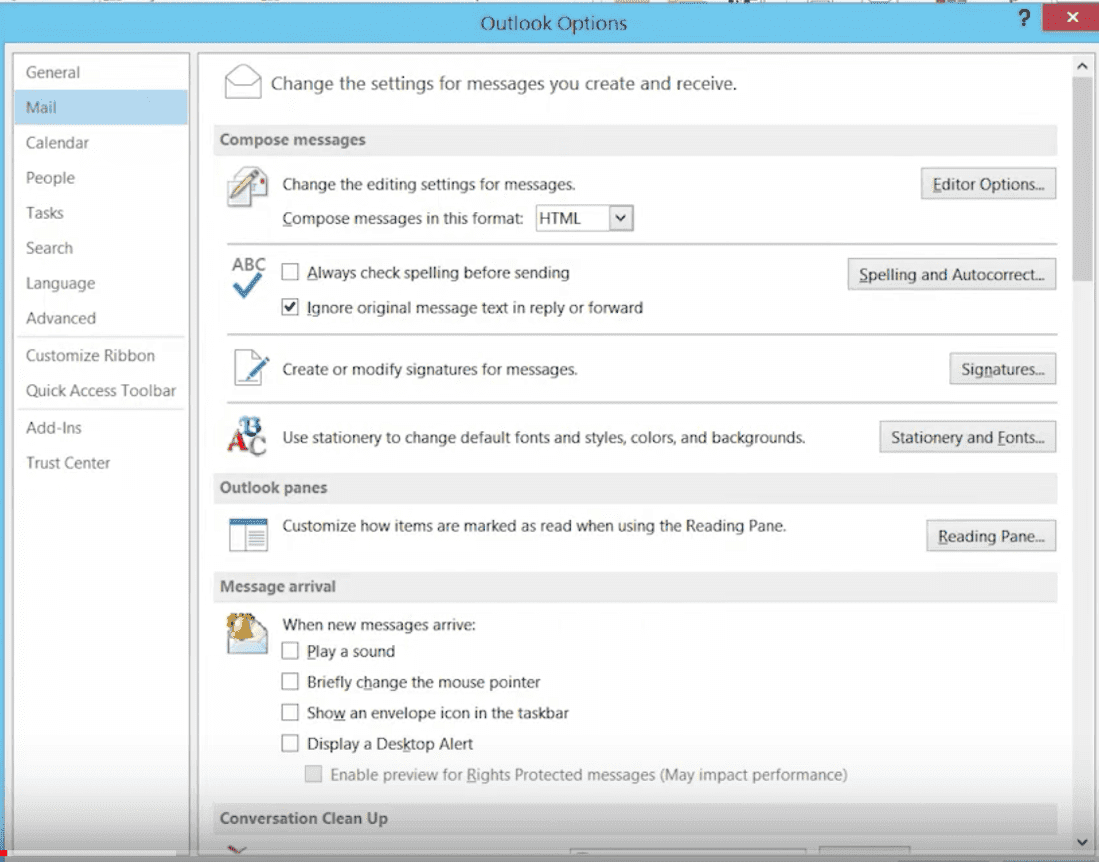Click the scrollbar down arrow

1081,842
